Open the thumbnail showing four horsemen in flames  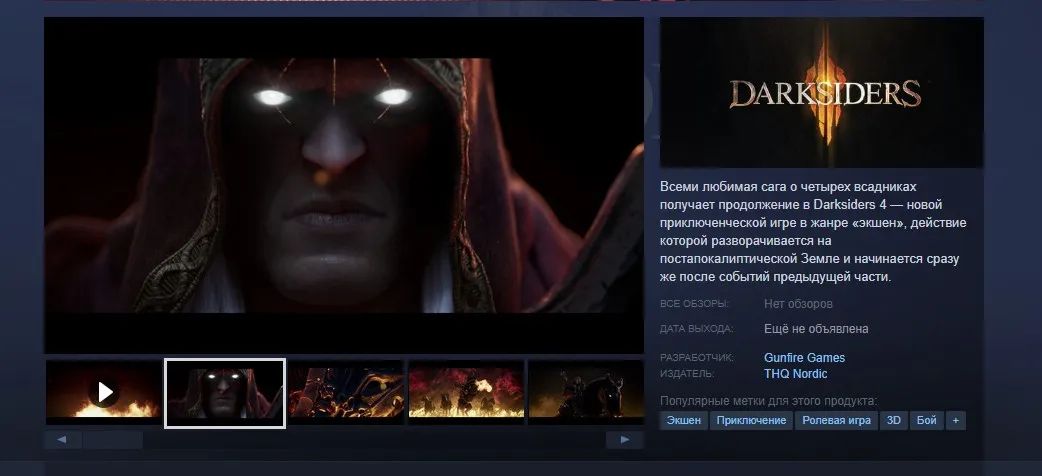[467, 392]
